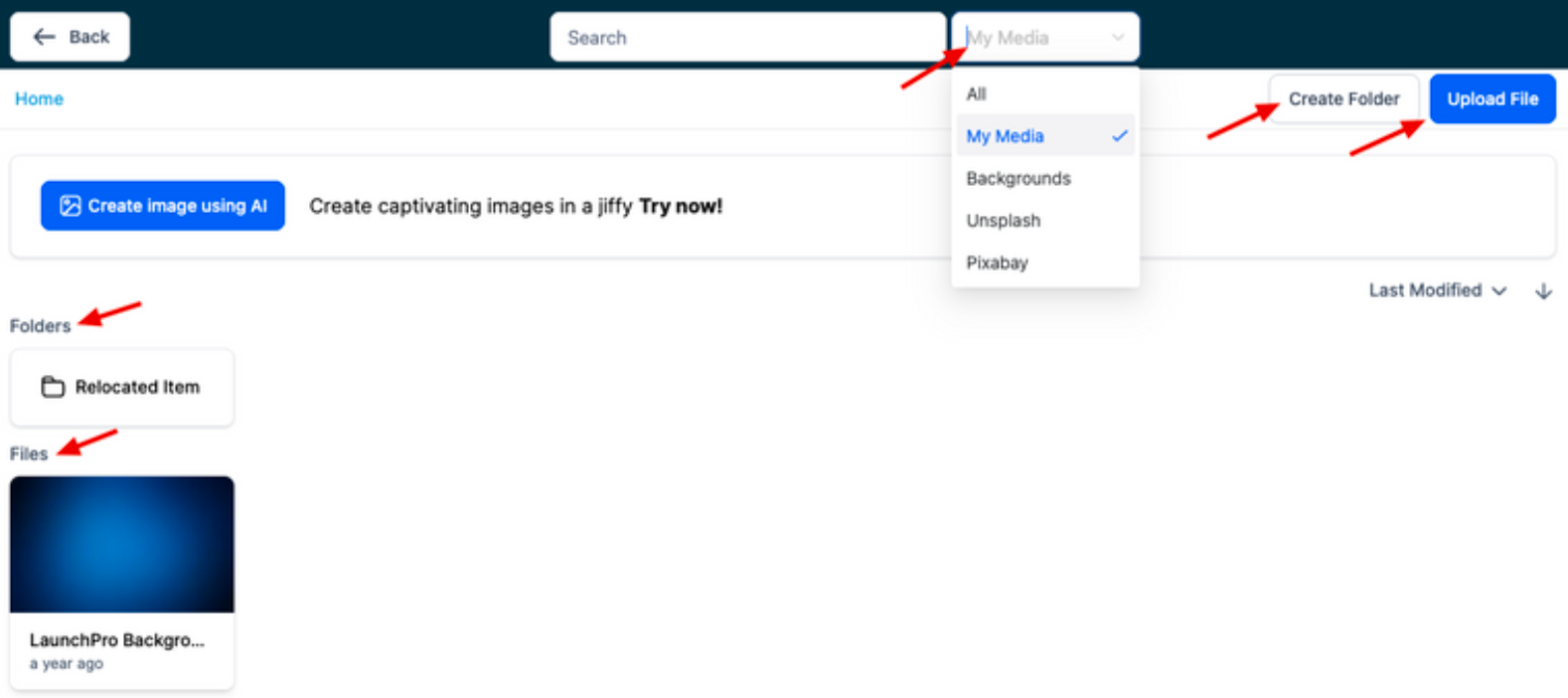
Task: Click the chevron next to Last Modified
Action: pyautogui.click(x=1499, y=291)
